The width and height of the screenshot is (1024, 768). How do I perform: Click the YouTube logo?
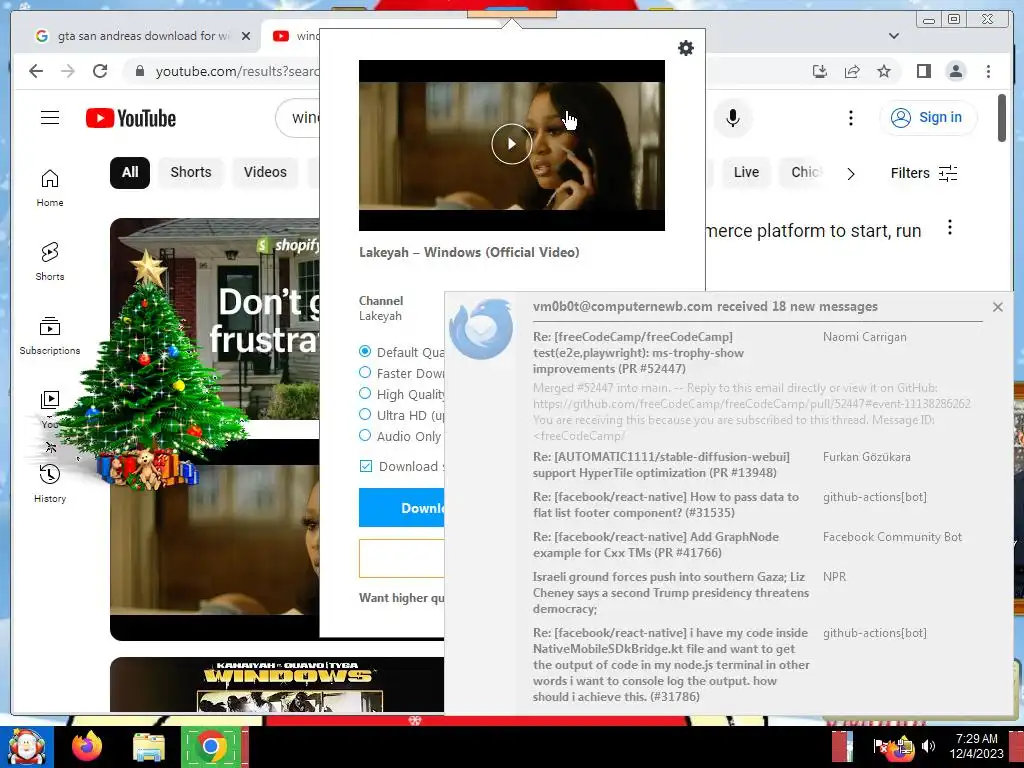(x=131, y=118)
